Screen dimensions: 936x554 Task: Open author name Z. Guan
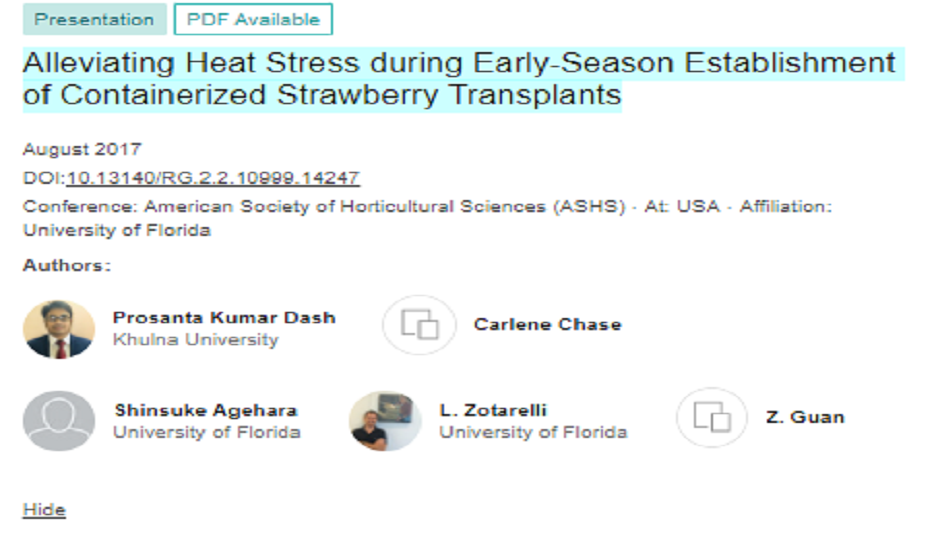click(x=805, y=417)
